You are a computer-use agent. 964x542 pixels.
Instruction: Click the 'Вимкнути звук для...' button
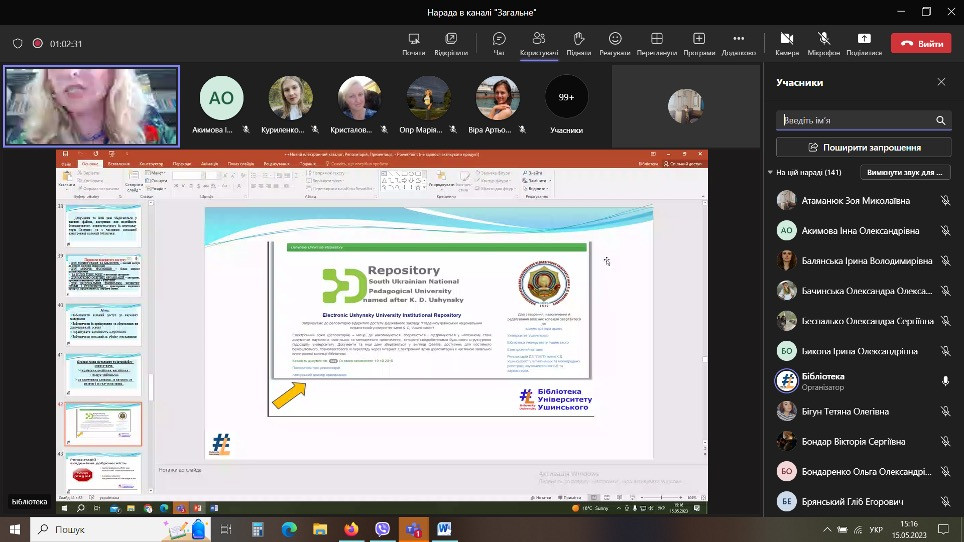(x=904, y=172)
